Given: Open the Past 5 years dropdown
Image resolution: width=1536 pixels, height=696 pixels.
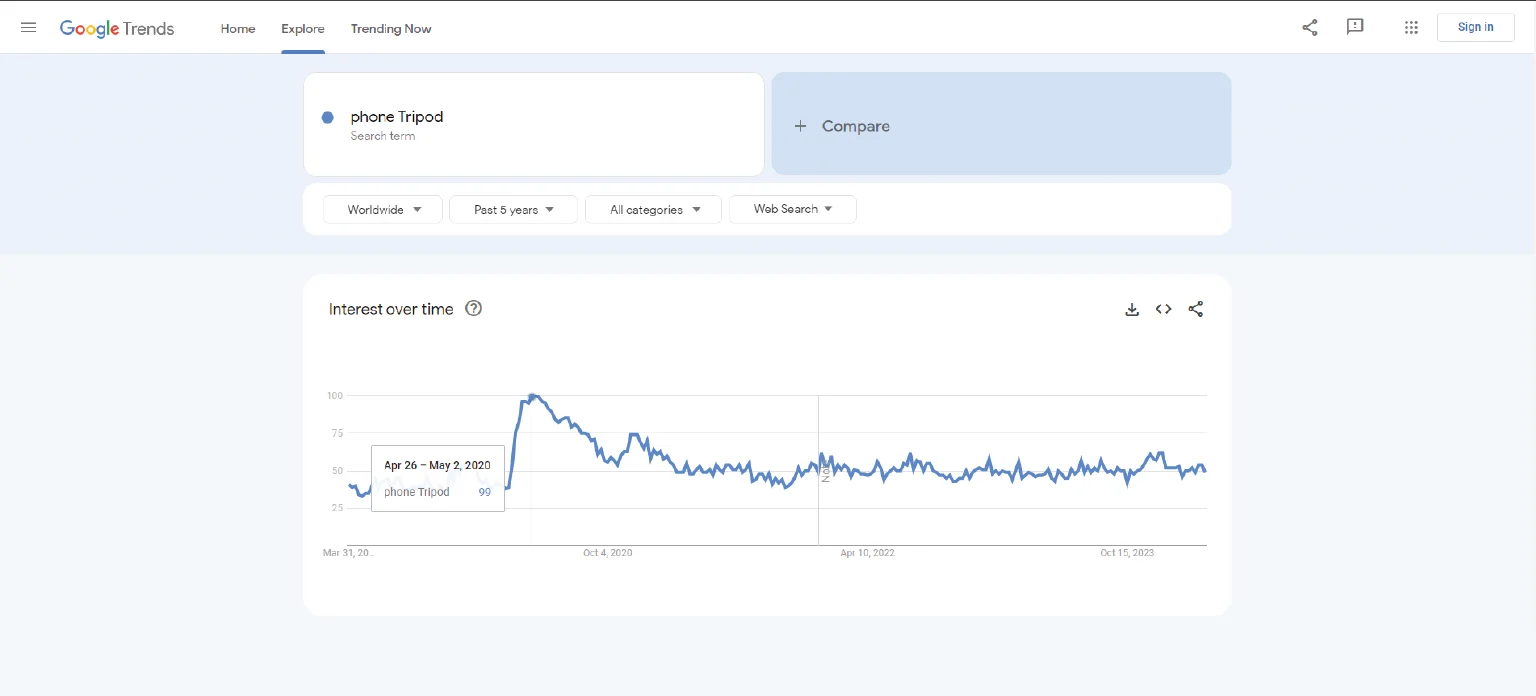Looking at the screenshot, I should pyautogui.click(x=513, y=210).
